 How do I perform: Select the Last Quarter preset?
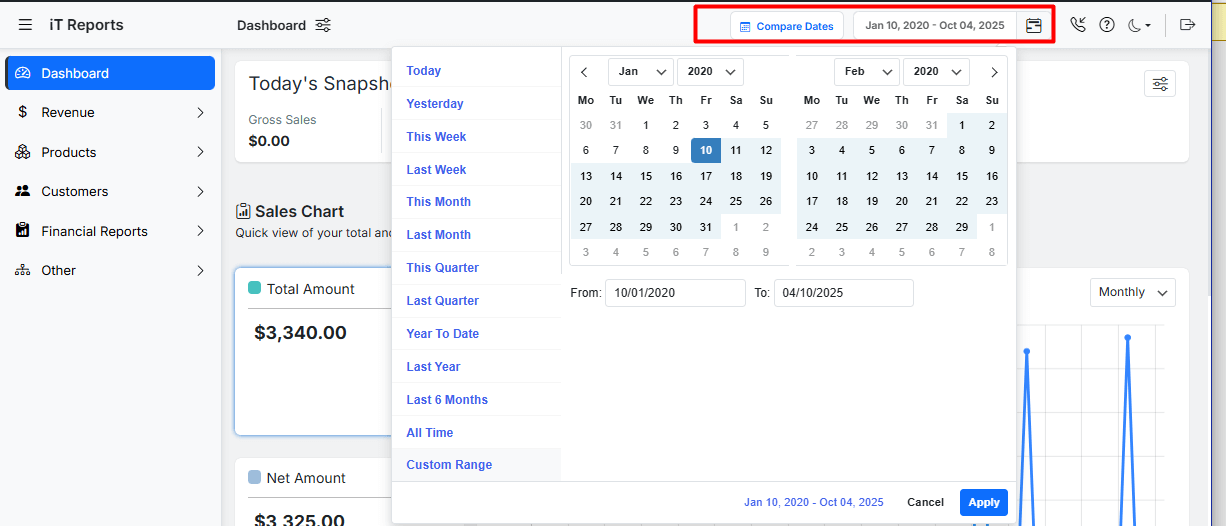(x=476, y=301)
